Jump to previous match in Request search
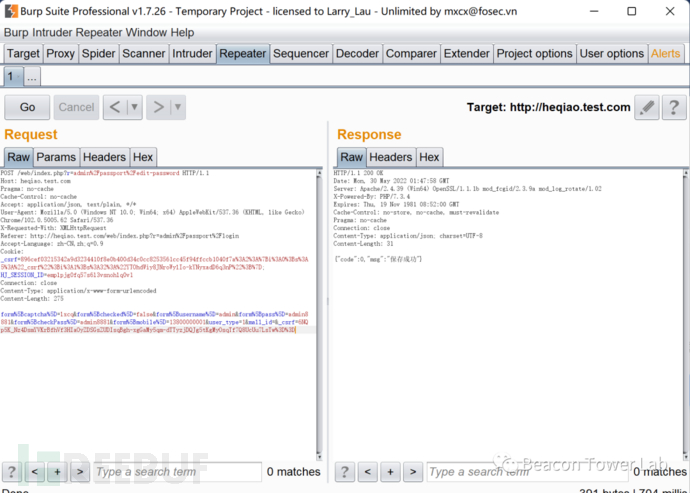The width and height of the screenshot is (690, 493). click(x=35, y=472)
